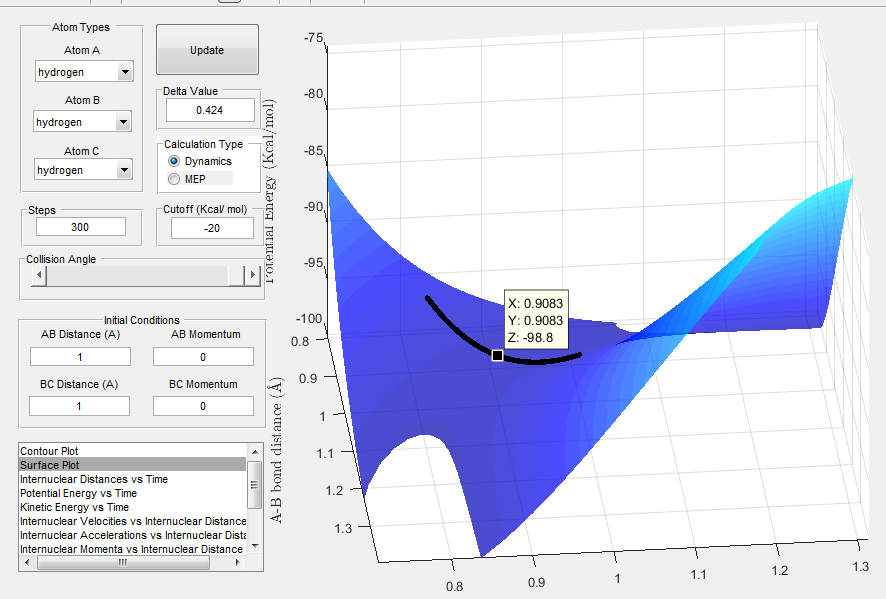Click the Delta Value field
This screenshot has width=886, height=599.
210,110
